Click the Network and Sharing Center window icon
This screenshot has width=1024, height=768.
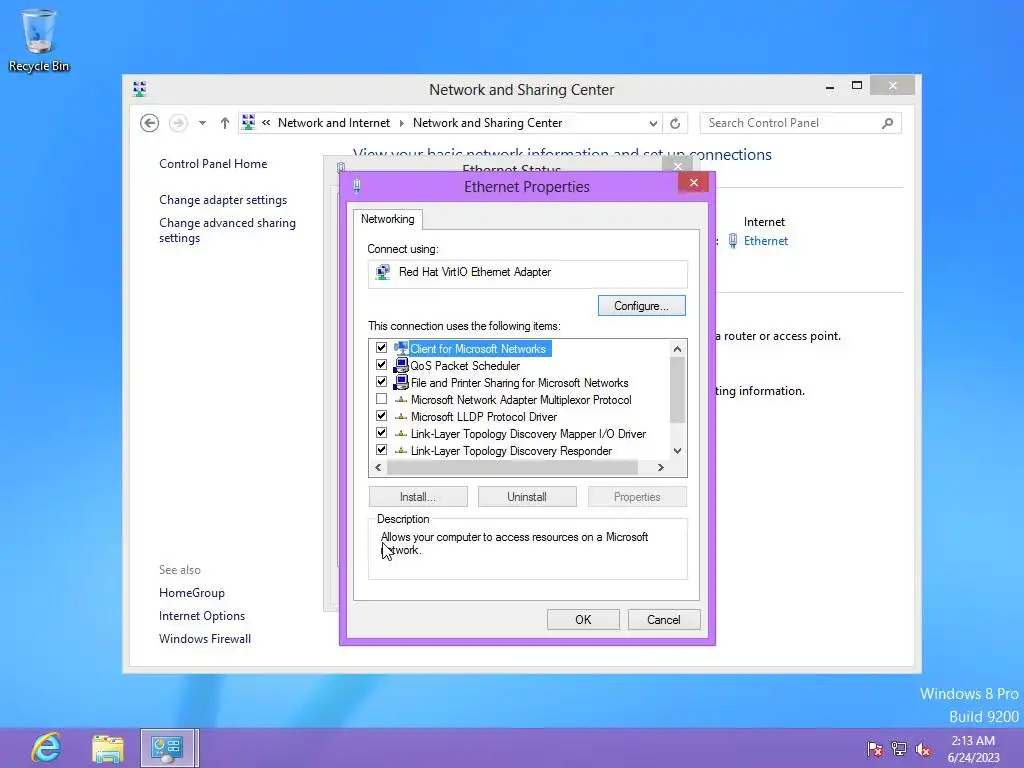(x=139, y=89)
